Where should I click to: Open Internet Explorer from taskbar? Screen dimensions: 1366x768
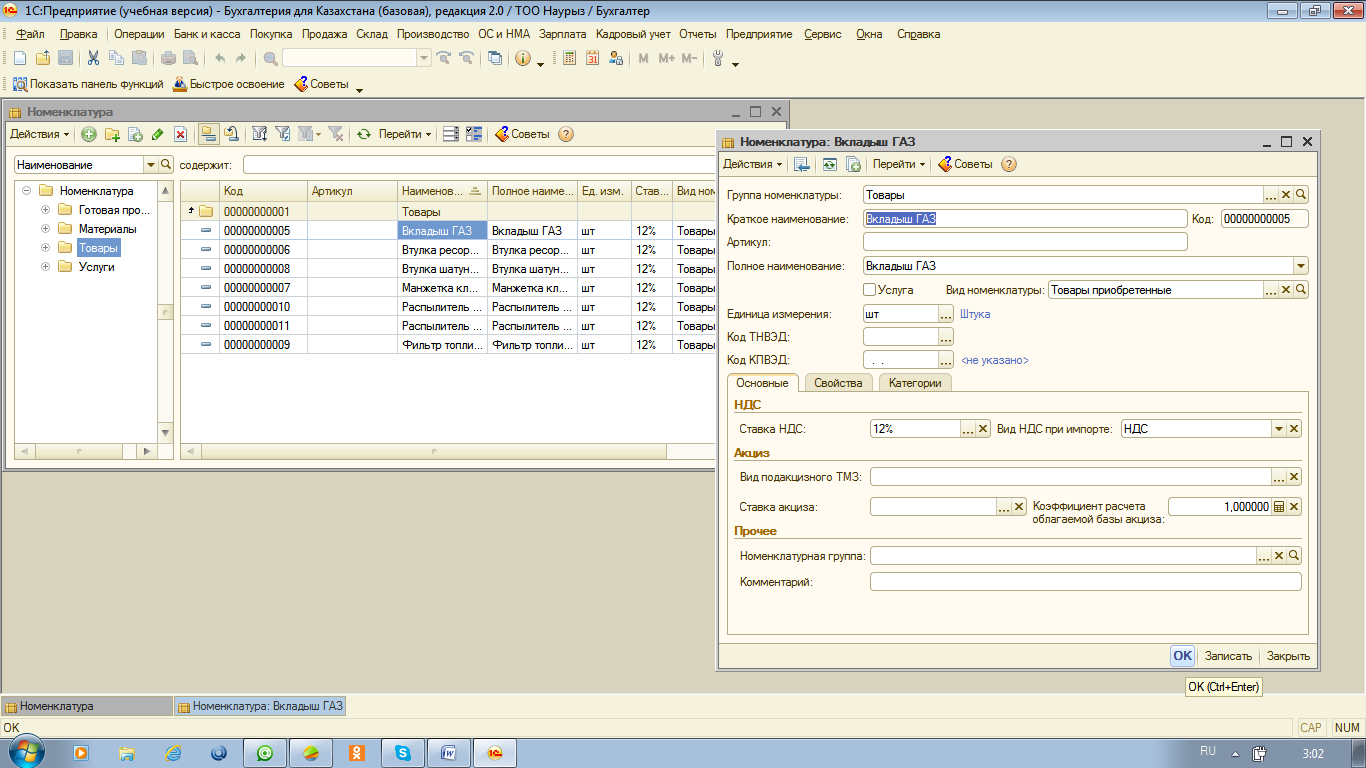point(173,752)
